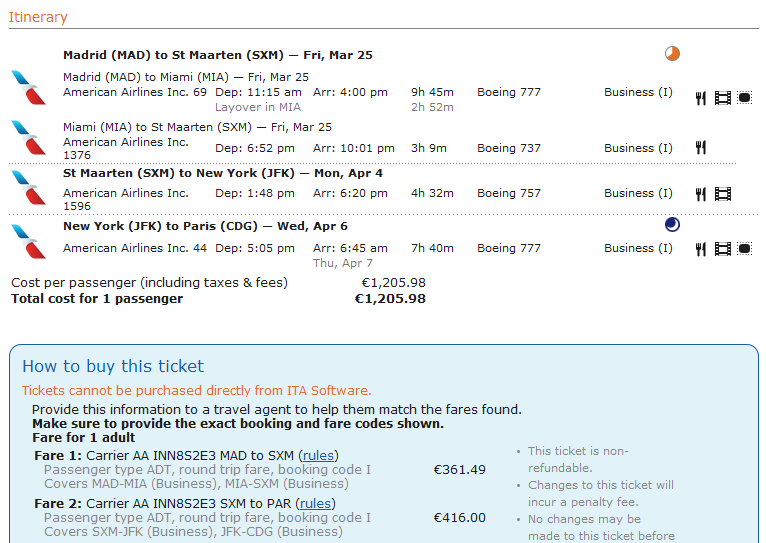766x543 pixels.
Task: Click the meal icon for flight 69
Action: click(701, 98)
